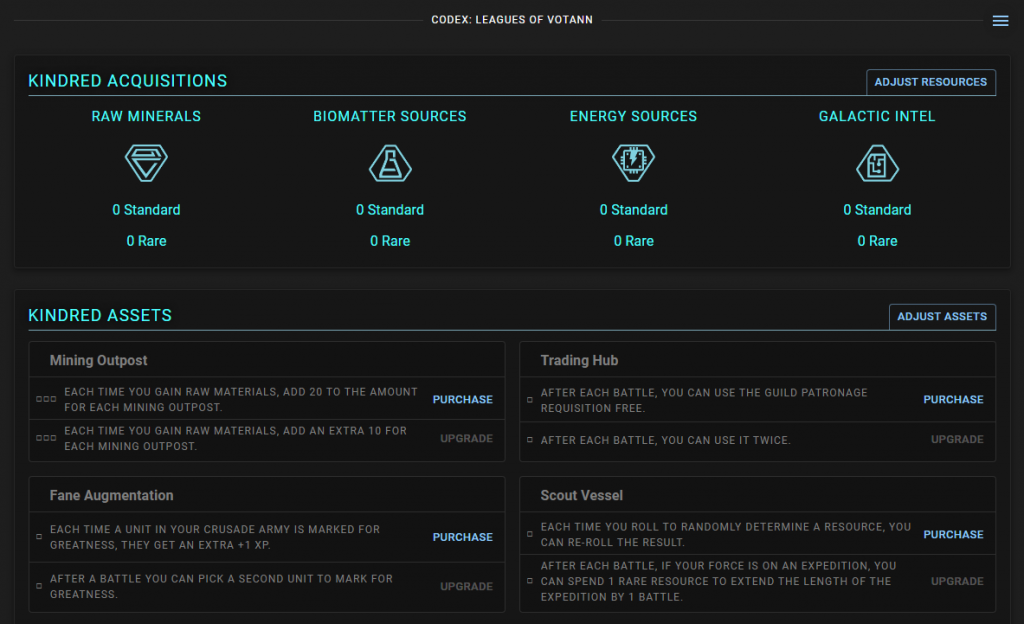Click the Raw Minerals gem icon
Viewport: 1024px width, 624px height.
[146, 162]
